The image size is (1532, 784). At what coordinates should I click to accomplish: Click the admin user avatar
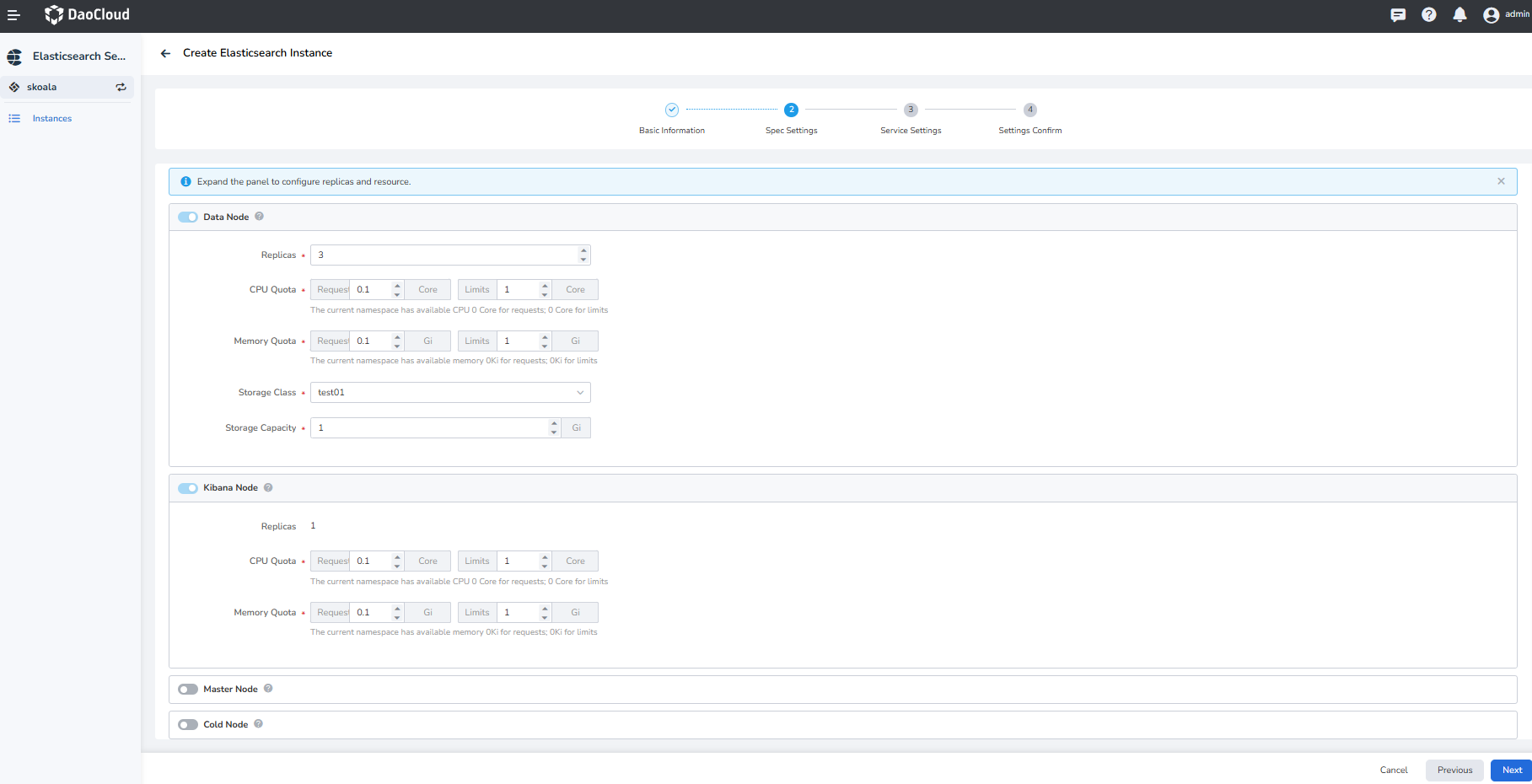(x=1491, y=14)
